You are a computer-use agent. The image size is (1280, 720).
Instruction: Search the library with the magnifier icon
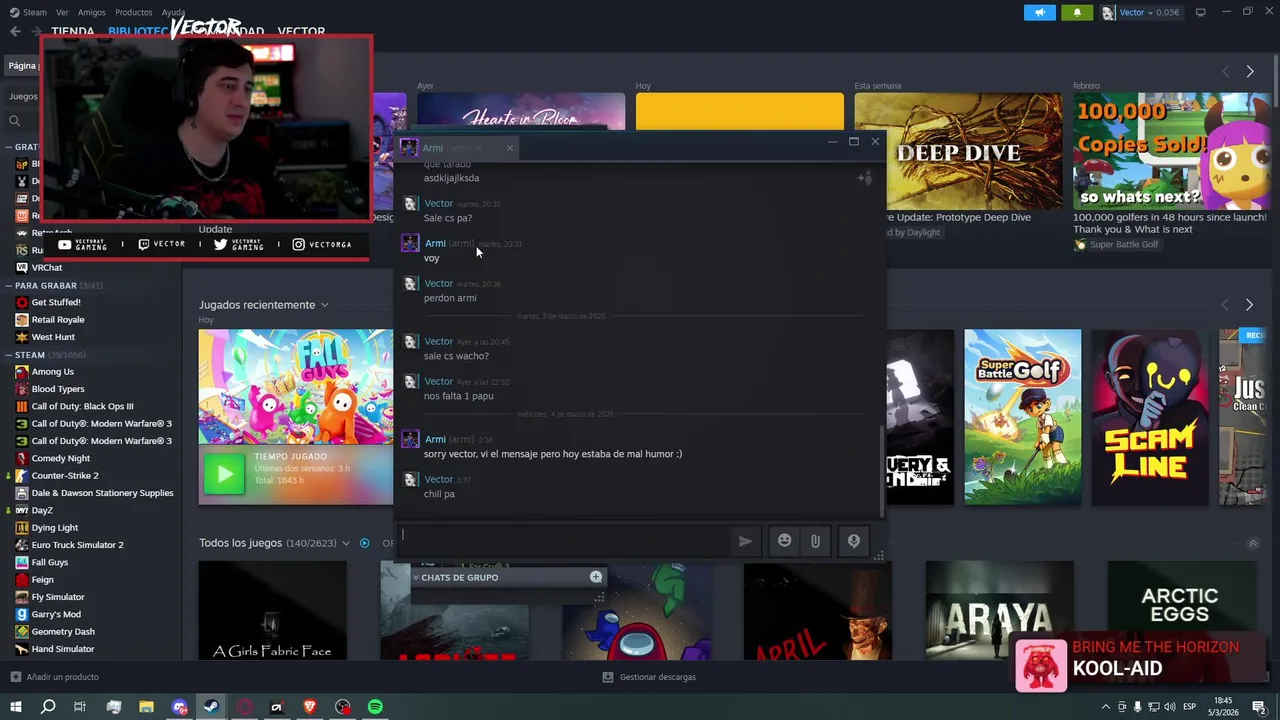[14, 120]
